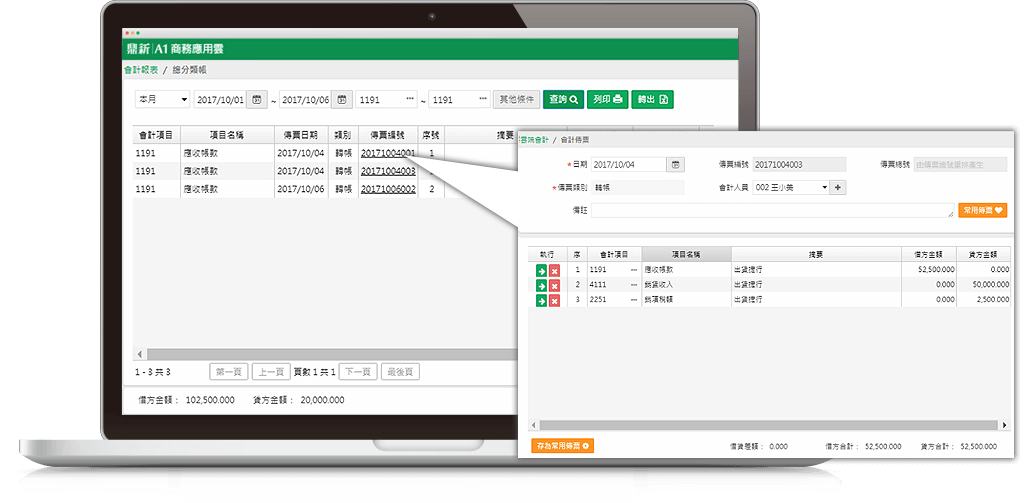Click 傳票類別 field showing 轉帳
This screenshot has height=503, width=1035.
638,188
